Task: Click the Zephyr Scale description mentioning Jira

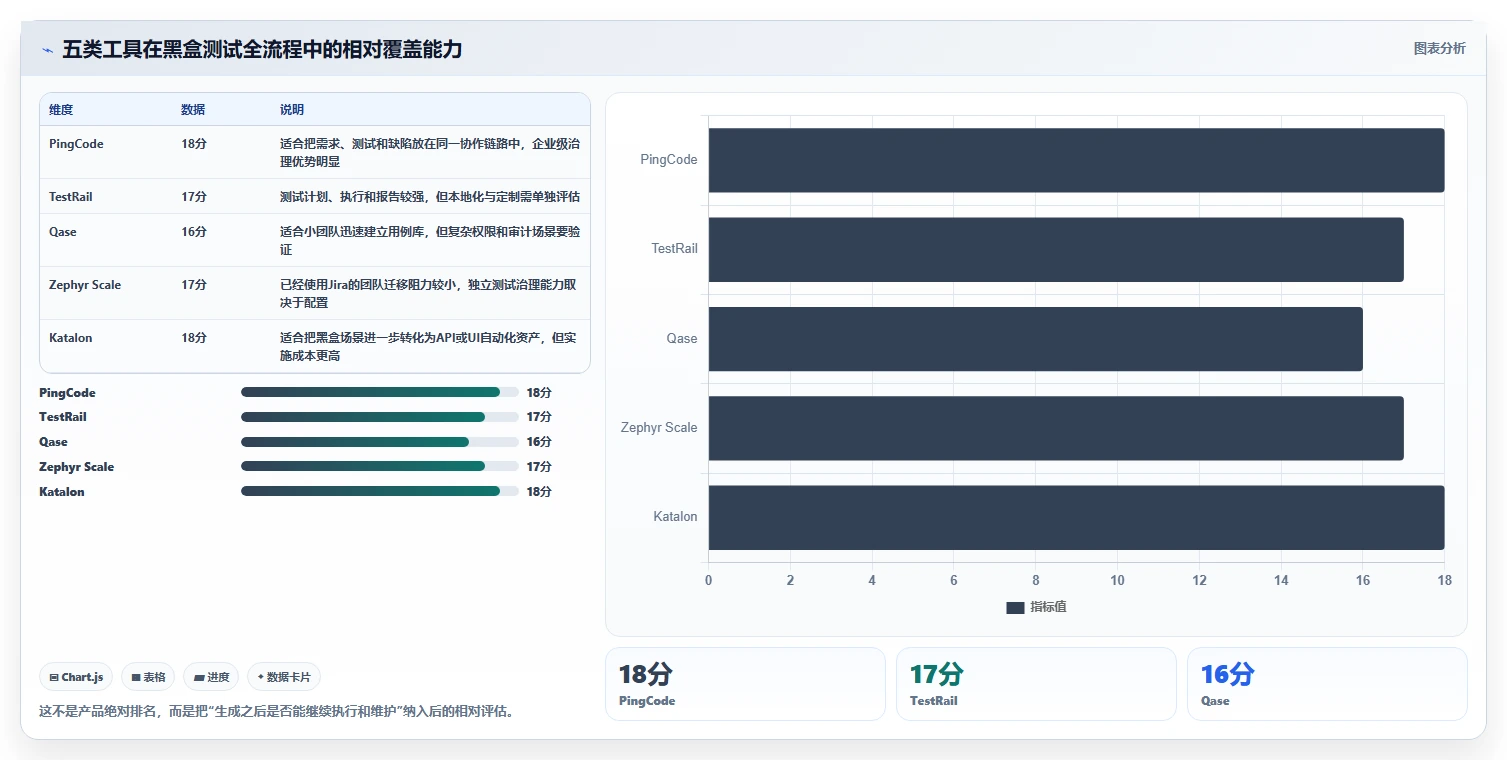Action: pyautogui.click(x=428, y=294)
